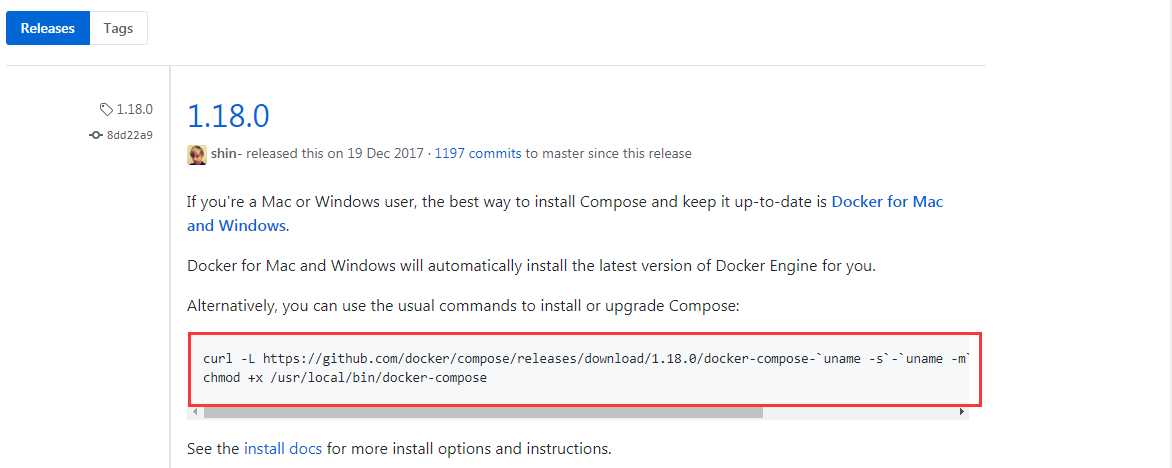
Task: Open the shin- author profile link
Action: [226, 154]
